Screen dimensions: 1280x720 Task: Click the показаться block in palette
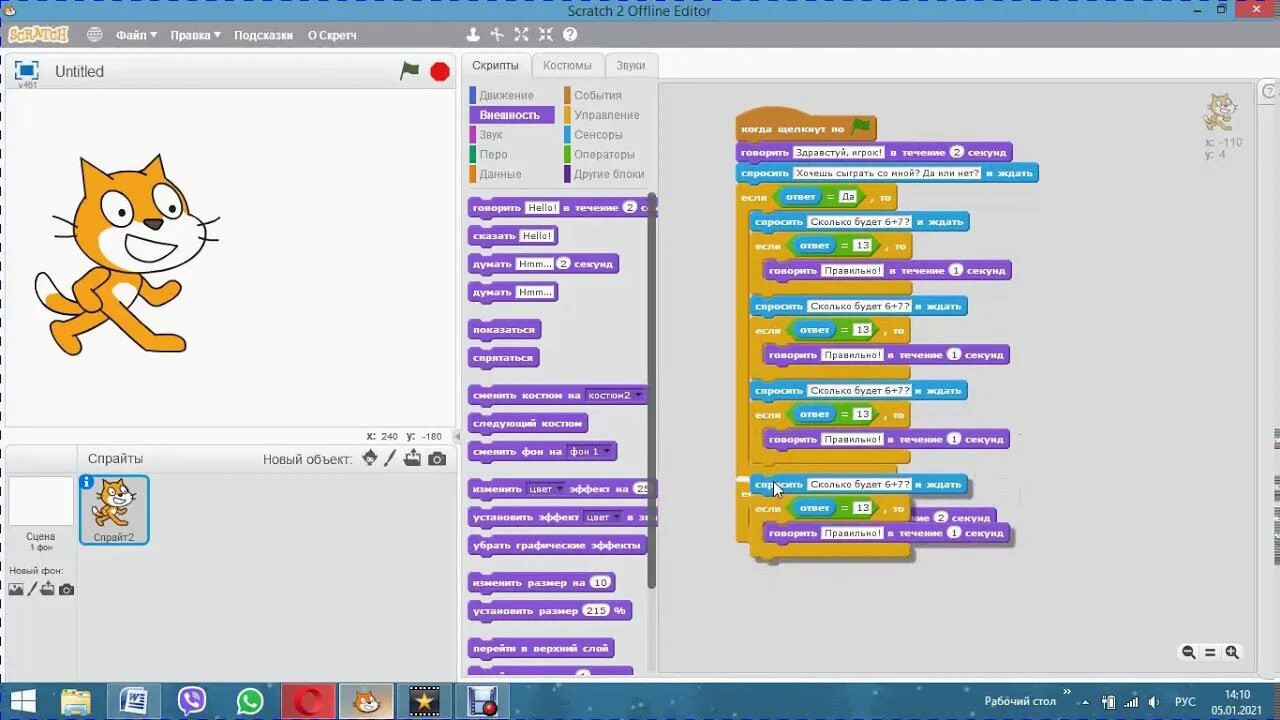(505, 330)
